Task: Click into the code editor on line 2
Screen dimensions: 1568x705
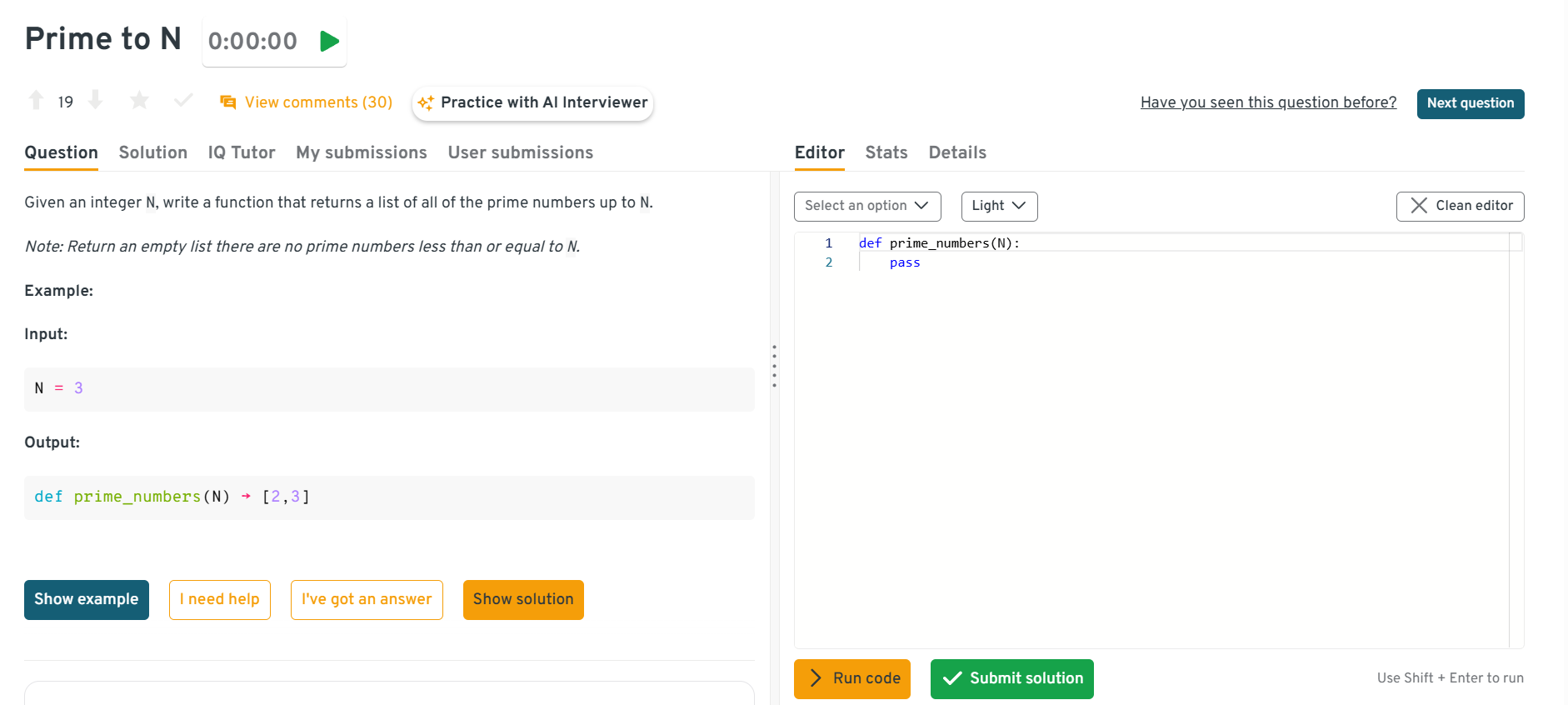Action: [x=1083, y=262]
